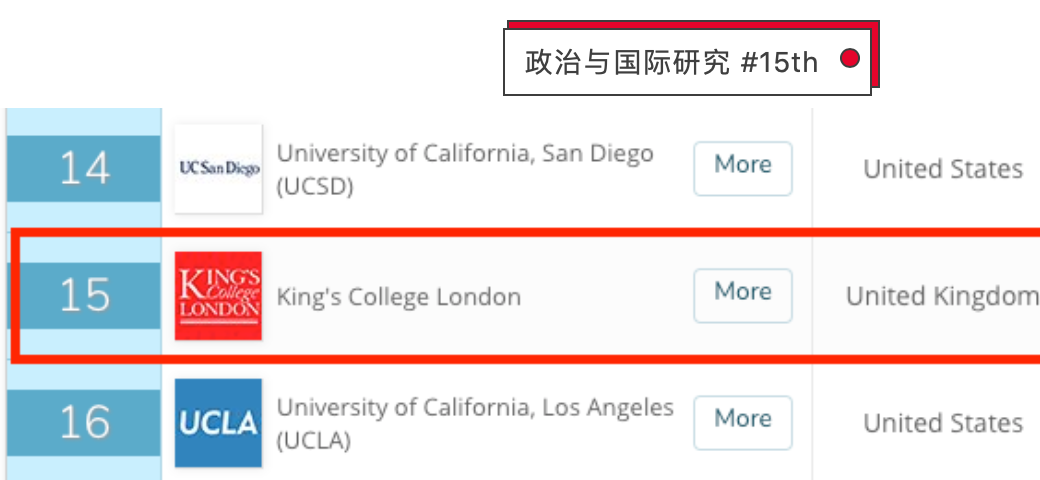Click the (UCLA) abbreviation text

[313, 440]
